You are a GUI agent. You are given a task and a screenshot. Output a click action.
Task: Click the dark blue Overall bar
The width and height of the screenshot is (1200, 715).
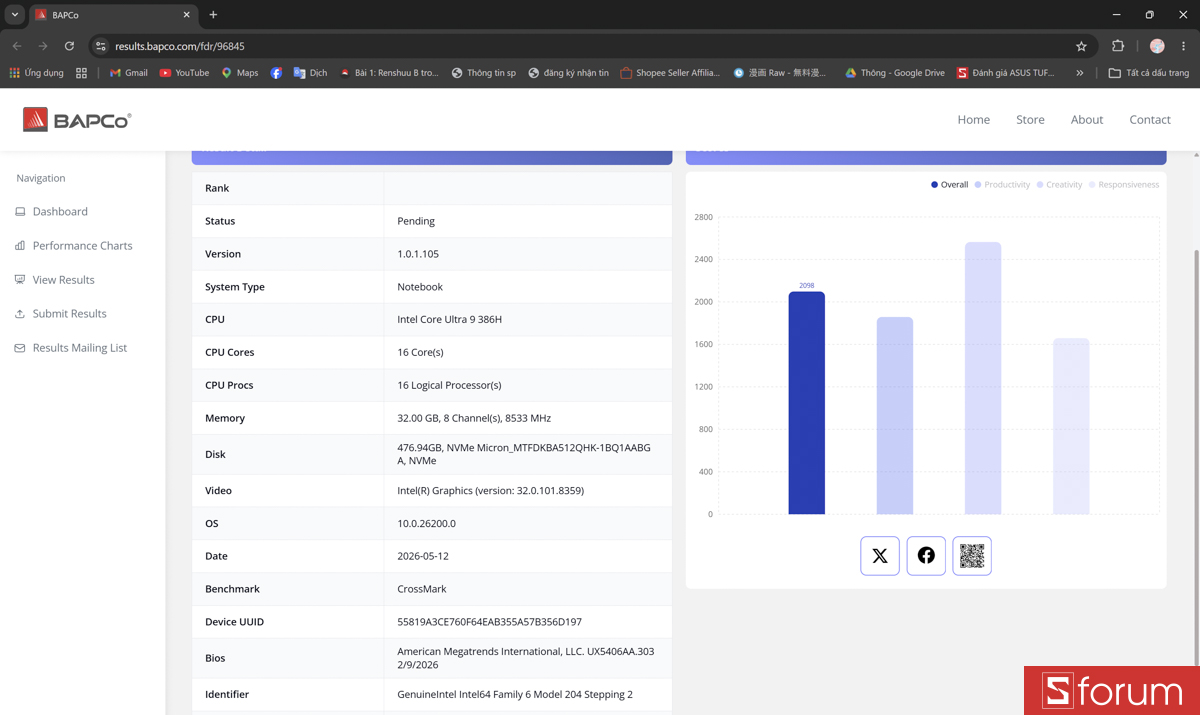807,403
